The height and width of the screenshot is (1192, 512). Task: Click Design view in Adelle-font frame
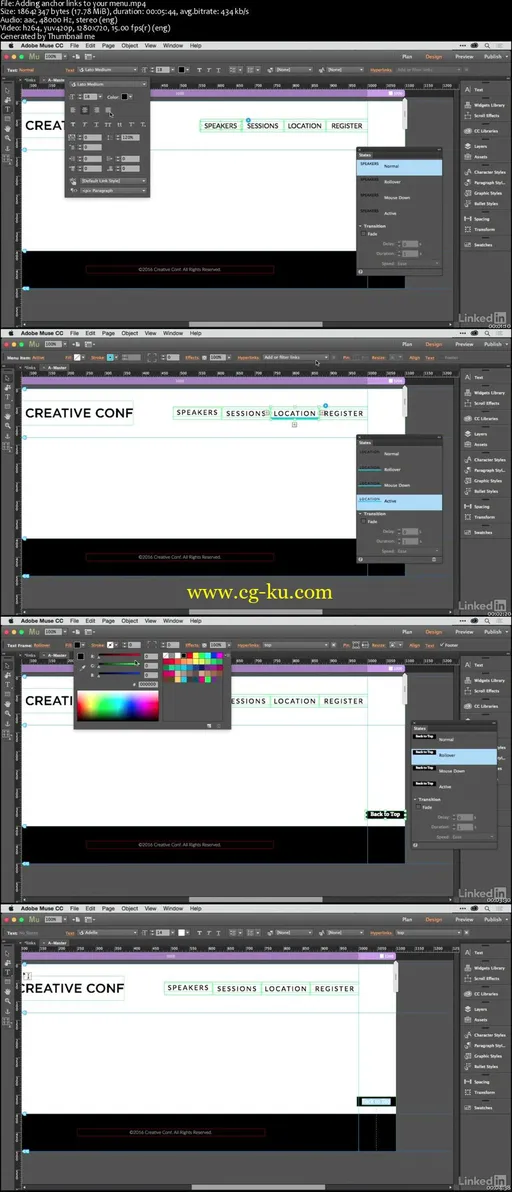click(433, 918)
